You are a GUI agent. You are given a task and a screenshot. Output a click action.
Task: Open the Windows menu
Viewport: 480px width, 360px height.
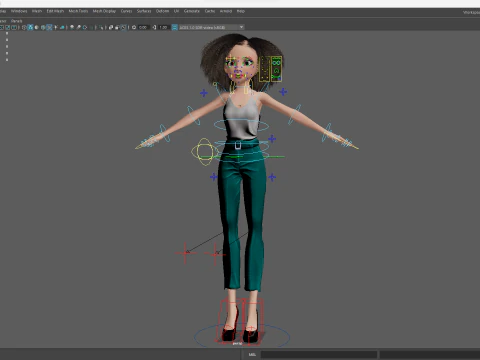(19, 11)
